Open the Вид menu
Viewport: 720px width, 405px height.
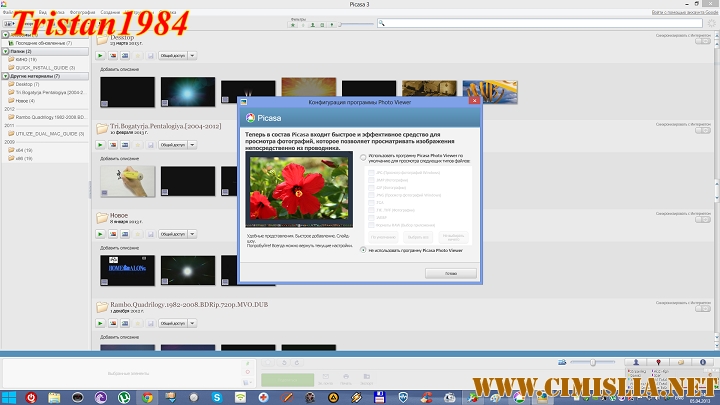point(42,12)
